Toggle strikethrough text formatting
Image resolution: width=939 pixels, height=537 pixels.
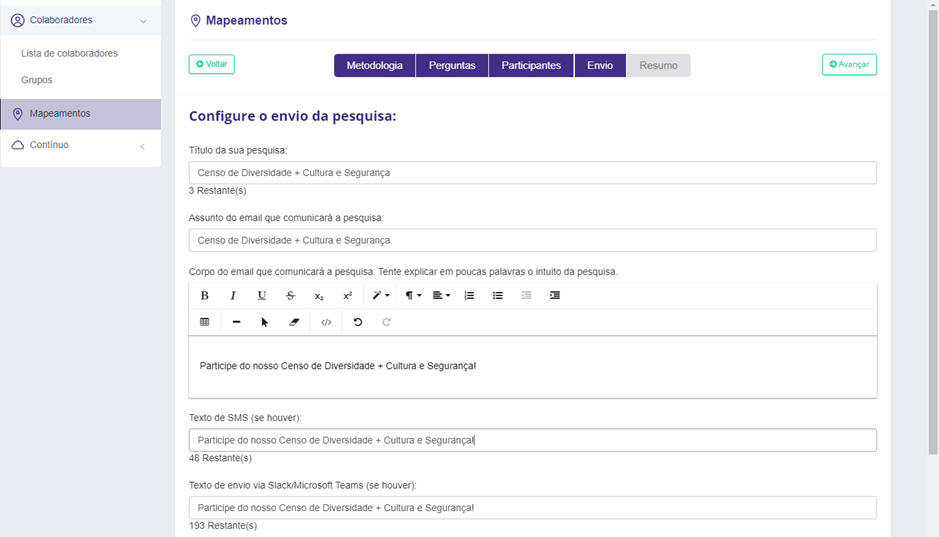click(290, 296)
